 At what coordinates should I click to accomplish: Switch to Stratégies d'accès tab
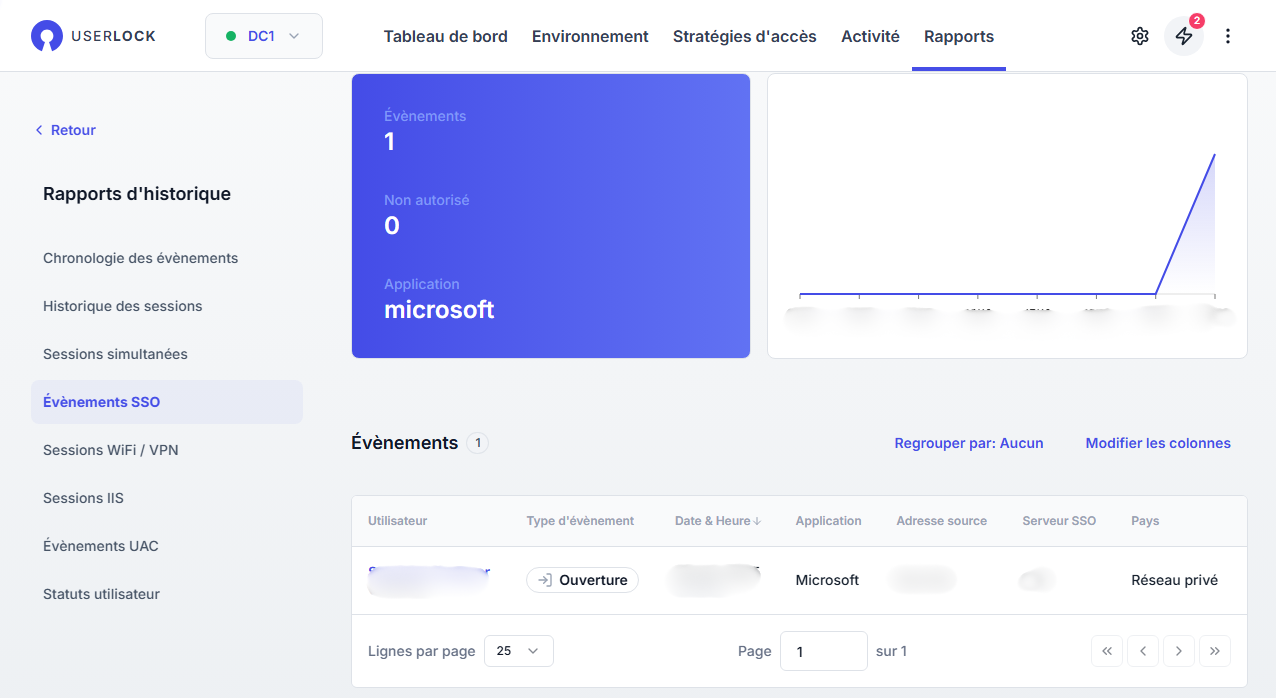(745, 36)
